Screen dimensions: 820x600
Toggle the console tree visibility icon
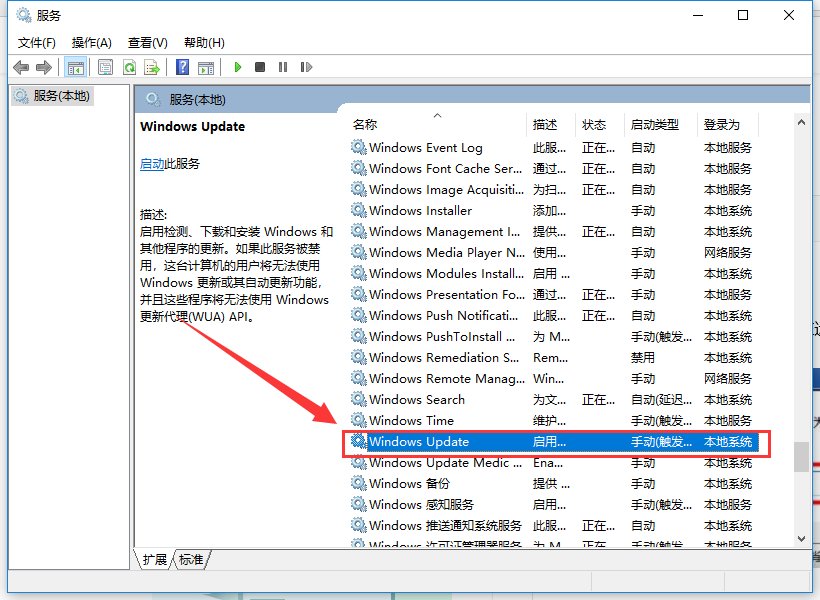tap(75, 66)
